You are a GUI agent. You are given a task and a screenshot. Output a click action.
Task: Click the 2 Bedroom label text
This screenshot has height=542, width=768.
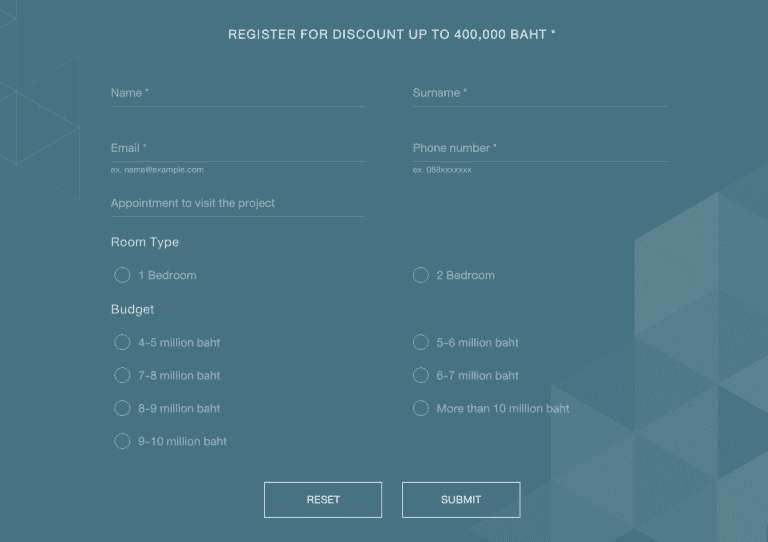pyautogui.click(x=465, y=275)
